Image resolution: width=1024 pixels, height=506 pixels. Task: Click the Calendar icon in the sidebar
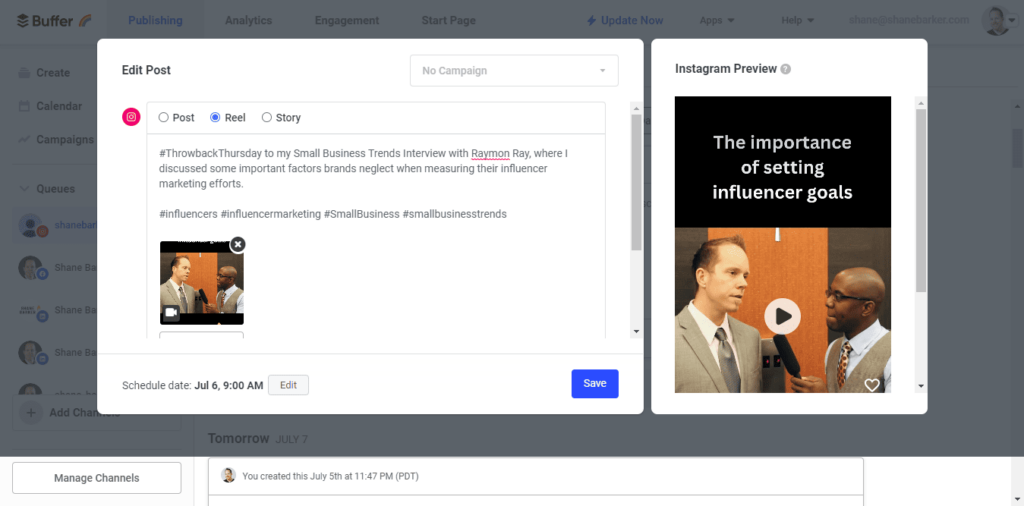pyautogui.click(x=24, y=106)
